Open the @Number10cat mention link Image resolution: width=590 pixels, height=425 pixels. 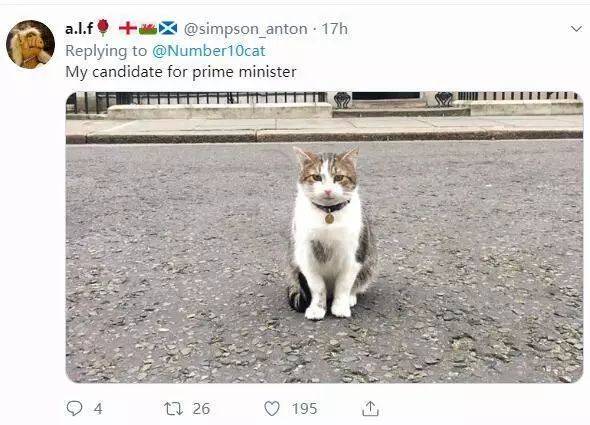(x=209, y=51)
